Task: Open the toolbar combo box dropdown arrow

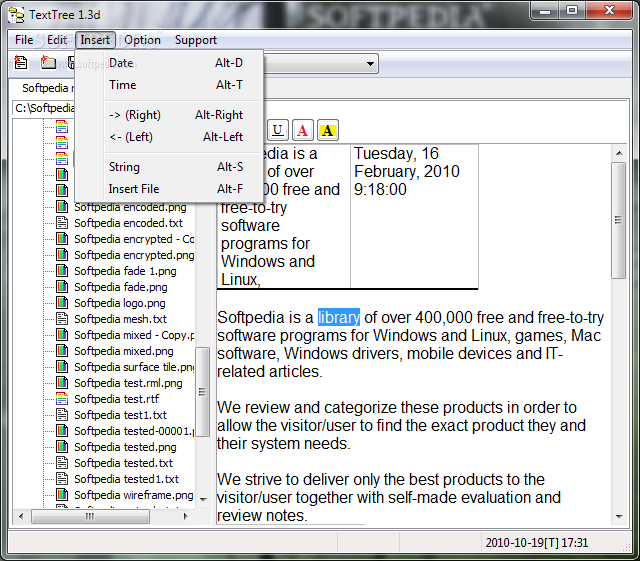Action: (370, 64)
